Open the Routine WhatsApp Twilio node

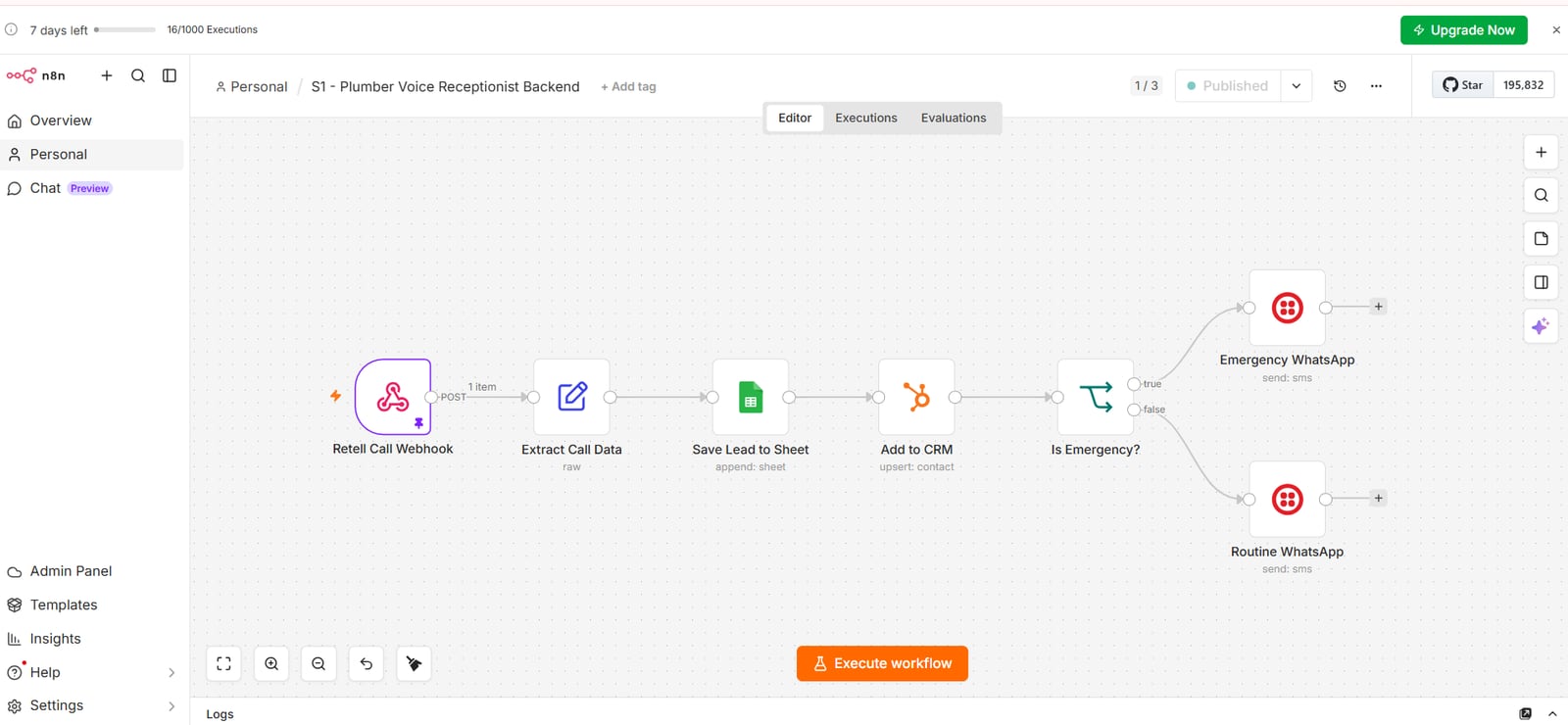click(x=1287, y=500)
